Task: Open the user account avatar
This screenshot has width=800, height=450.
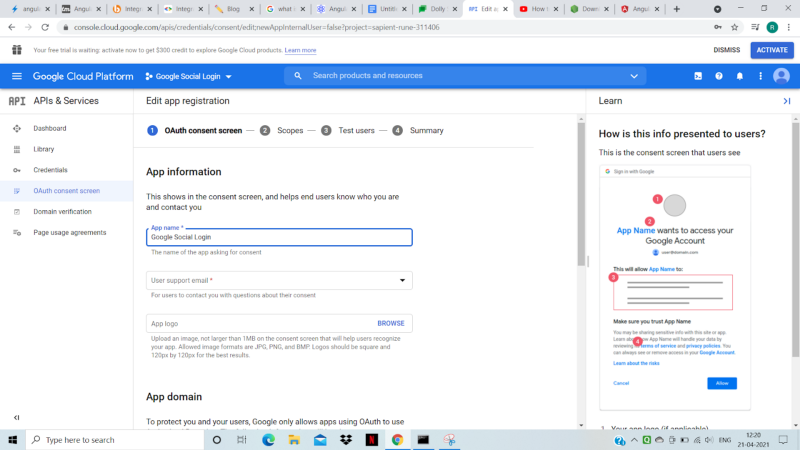Action: click(781, 76)
